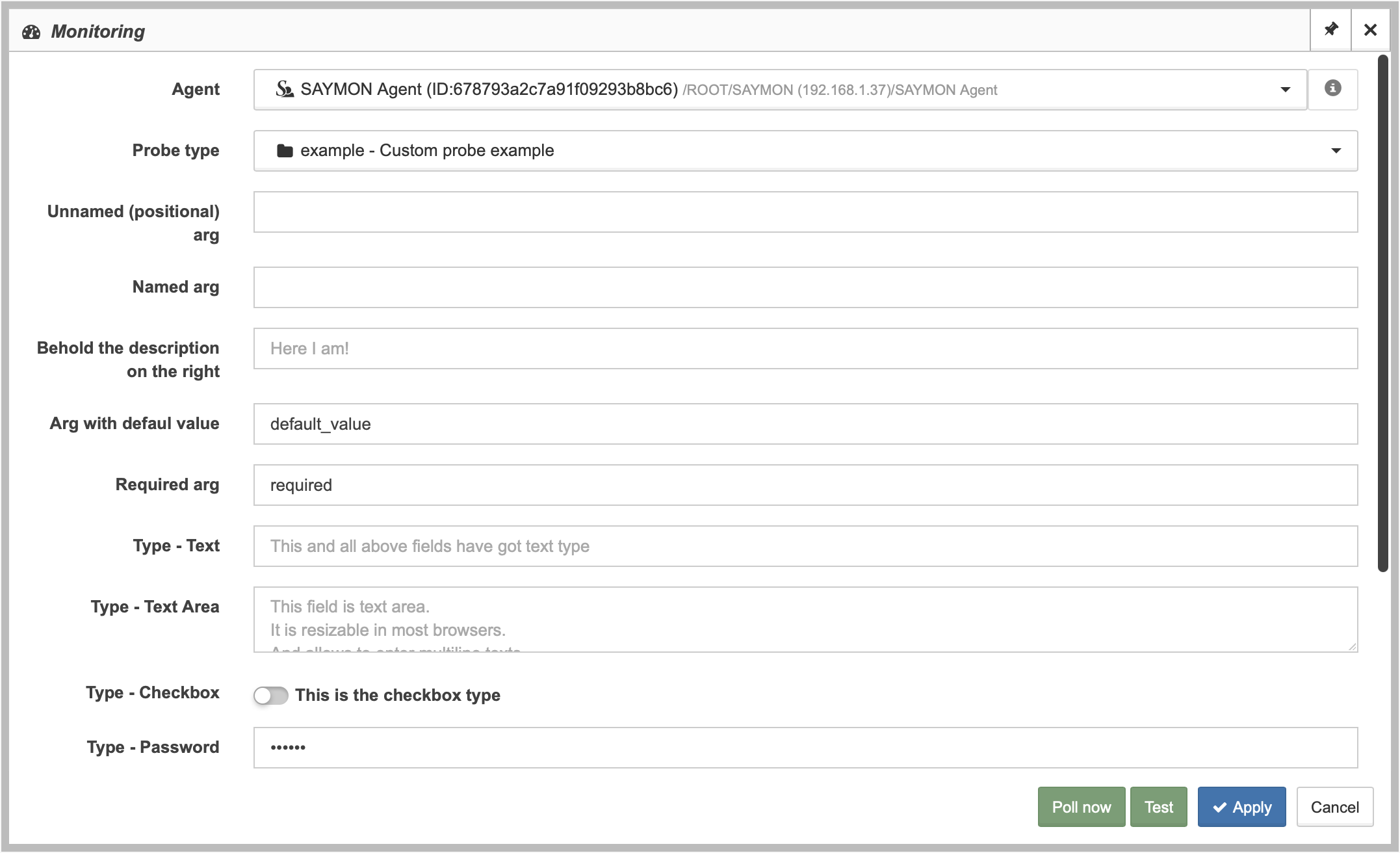The image size is (1400, 853).
Task: Close the Monitoring dialog
Action: click(x=1370, y=30)
